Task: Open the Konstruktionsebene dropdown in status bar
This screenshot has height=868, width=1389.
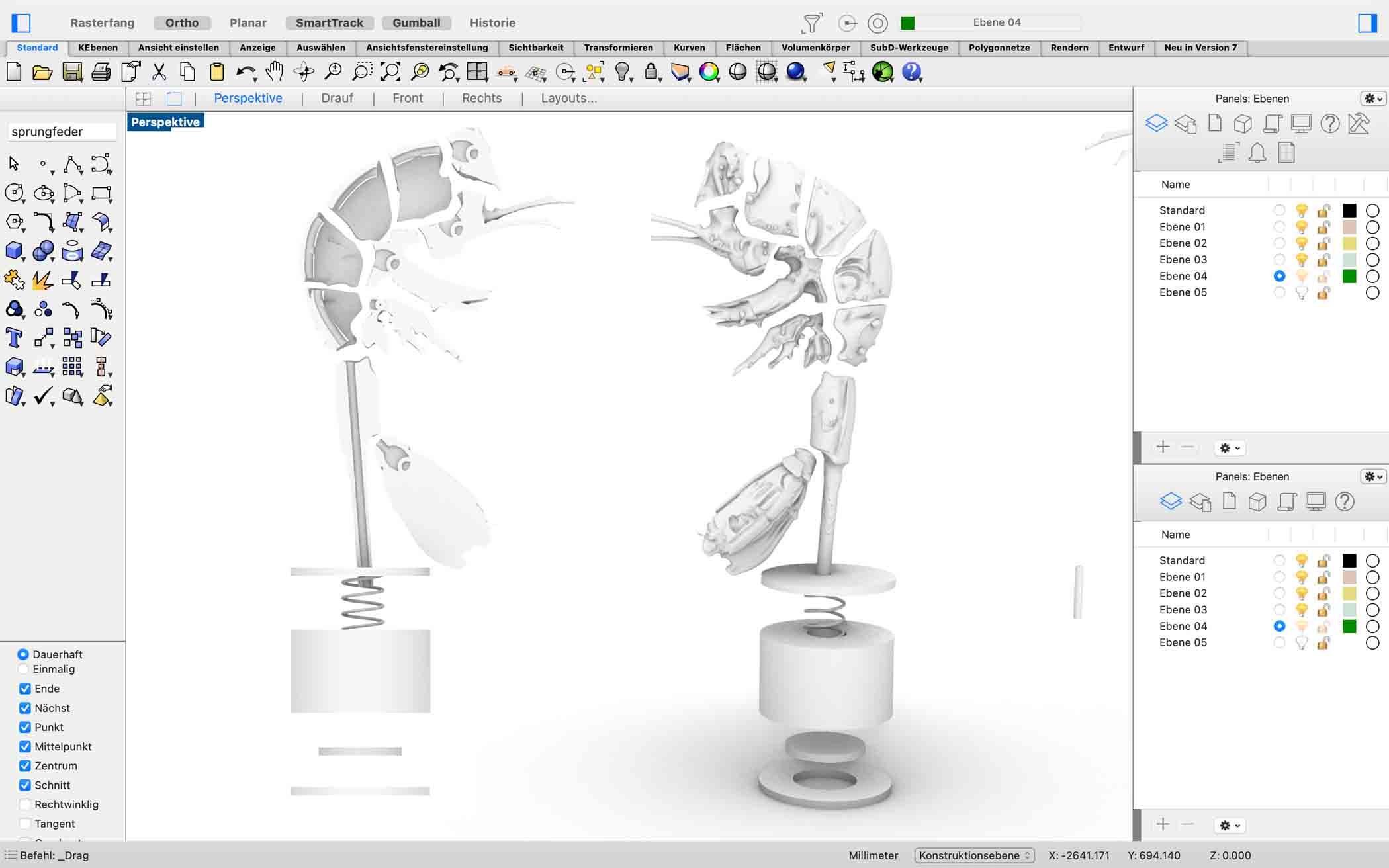Action: tap(974, 855)
